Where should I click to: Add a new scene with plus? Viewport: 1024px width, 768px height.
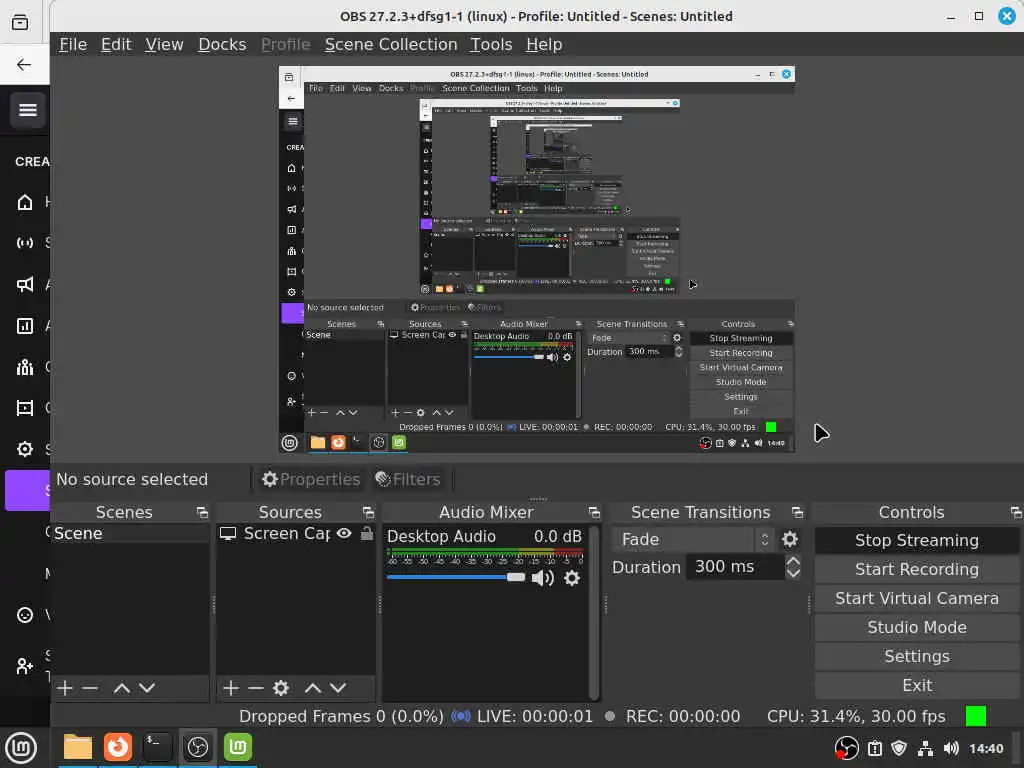(65, 688)
